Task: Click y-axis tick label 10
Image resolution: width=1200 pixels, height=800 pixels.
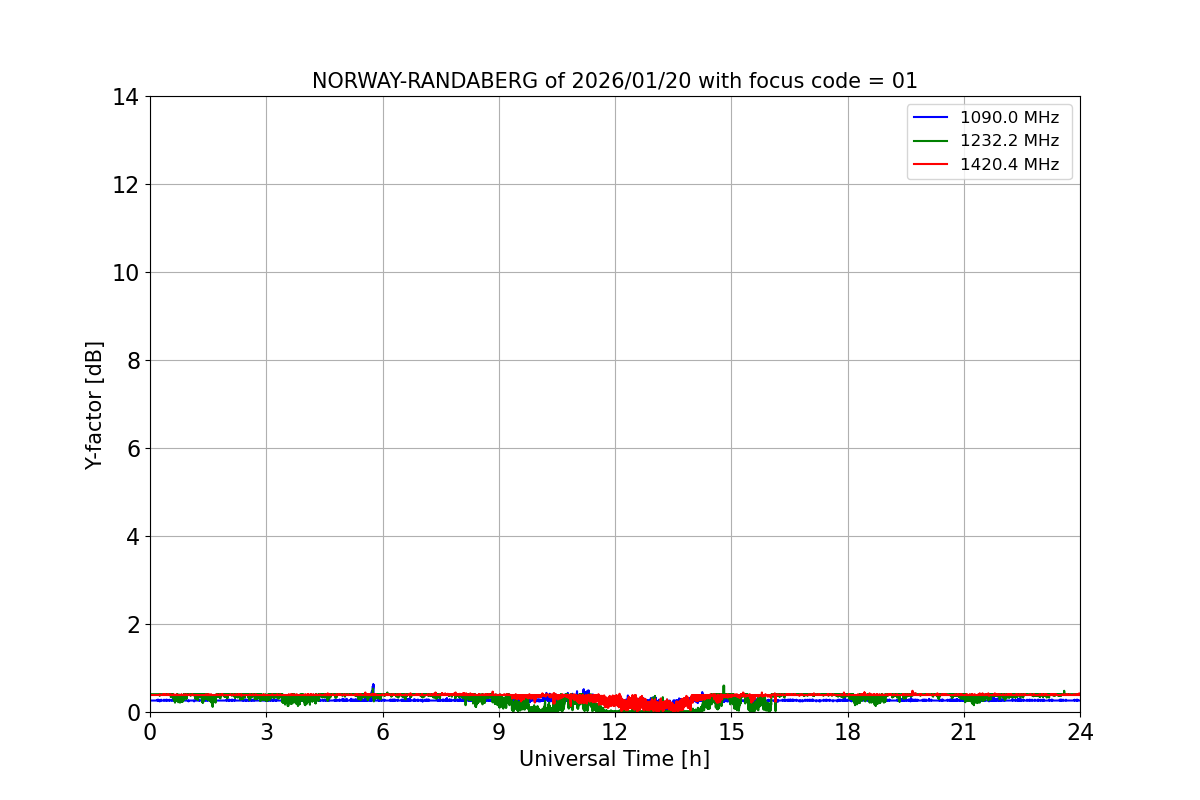Action: tap(125, 273)
